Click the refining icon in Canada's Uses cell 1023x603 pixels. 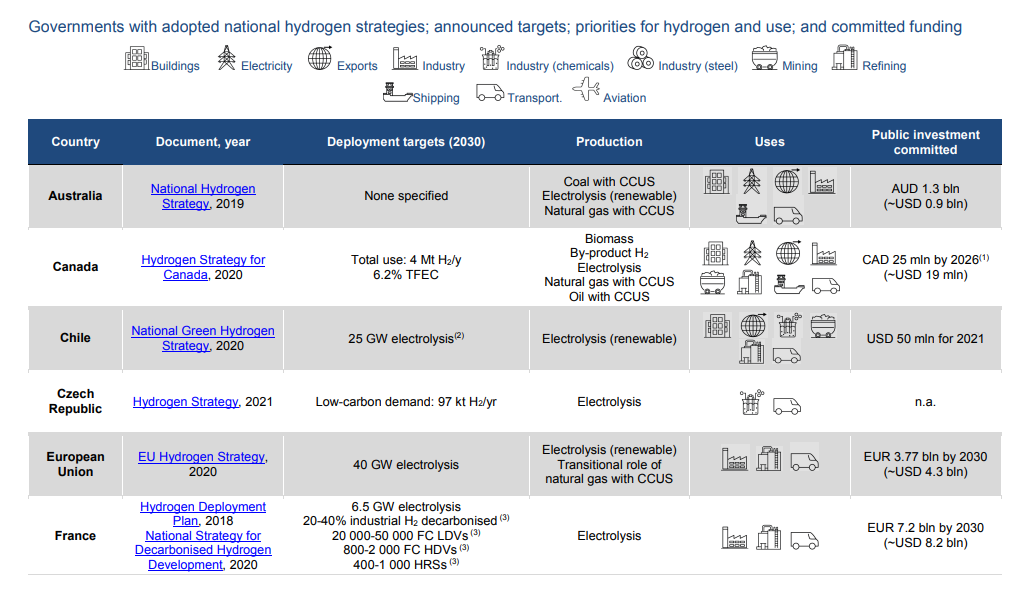point(750,283)
